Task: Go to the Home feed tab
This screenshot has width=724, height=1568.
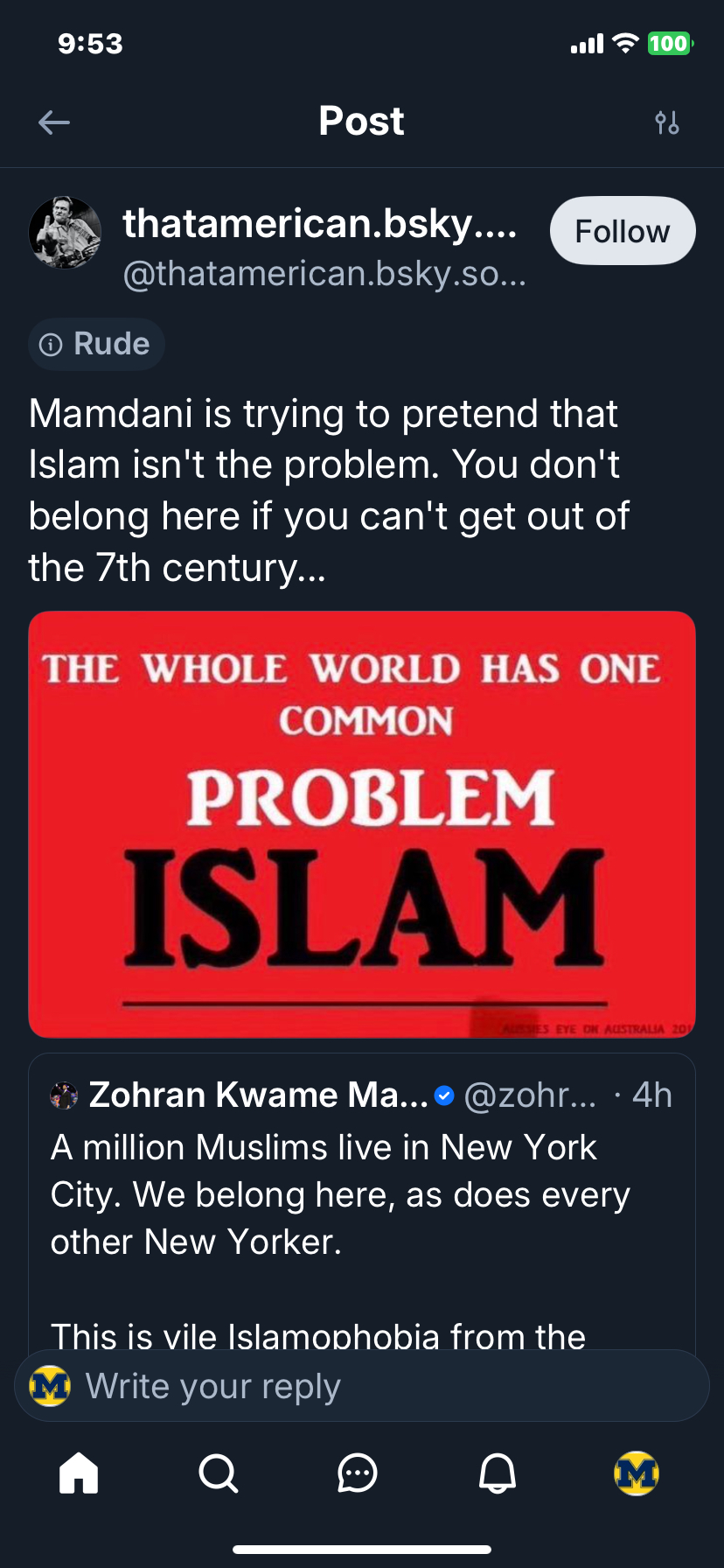Action: [x=79, y=1473]
